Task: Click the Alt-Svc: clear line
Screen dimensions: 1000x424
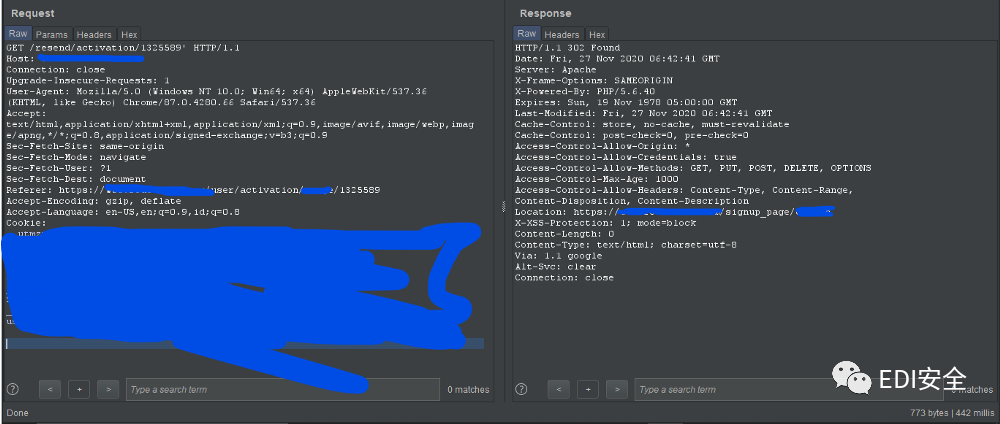Action: click(556, 267)
